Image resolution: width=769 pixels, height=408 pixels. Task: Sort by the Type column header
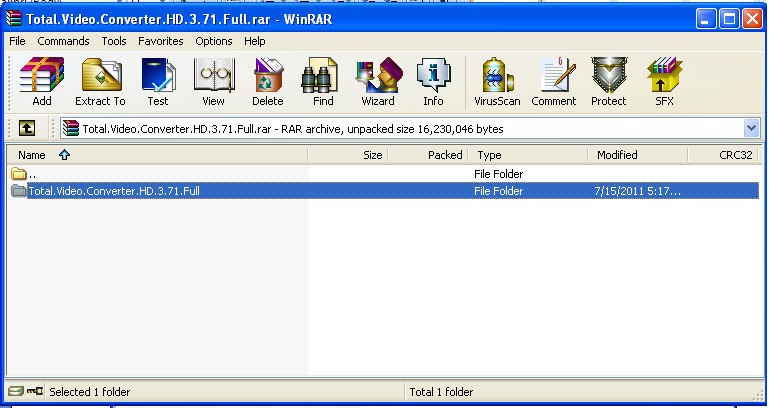[x=528, y=155]
